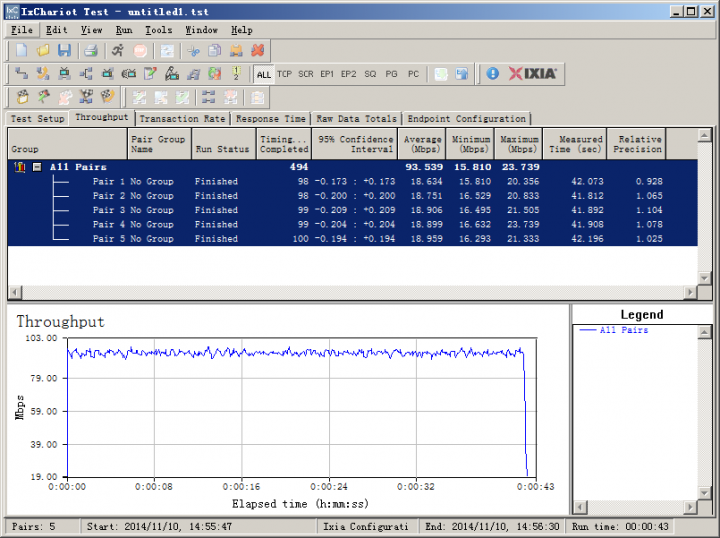
Task: Click the scissors Cut icon
Action: click(193, 50)
